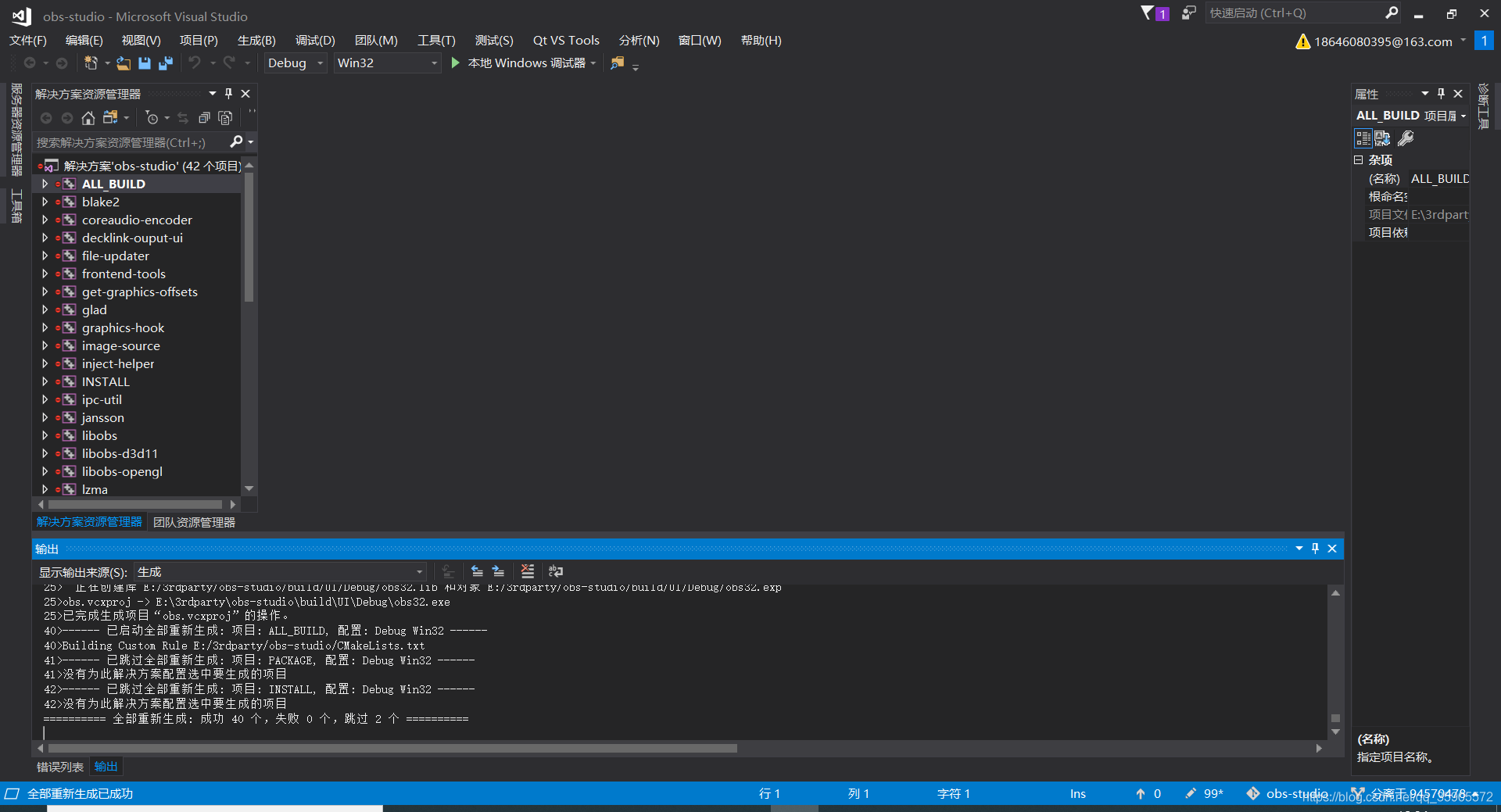1501x812 pixels.
Task: Switch to the 团队资源管理器 tab
Action: (194, 522)
